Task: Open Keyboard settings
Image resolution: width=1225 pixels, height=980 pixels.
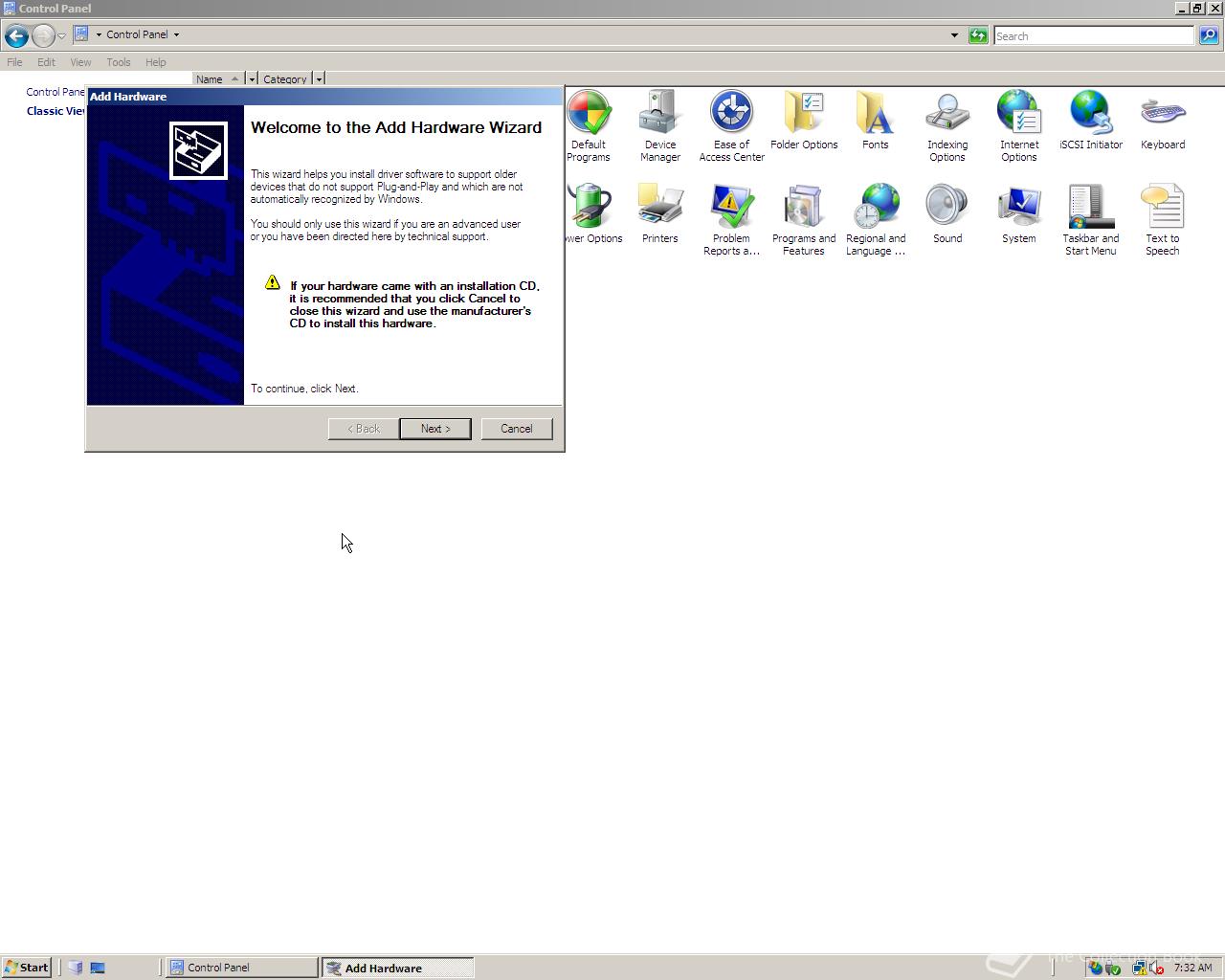Action: coord(1163,121)
